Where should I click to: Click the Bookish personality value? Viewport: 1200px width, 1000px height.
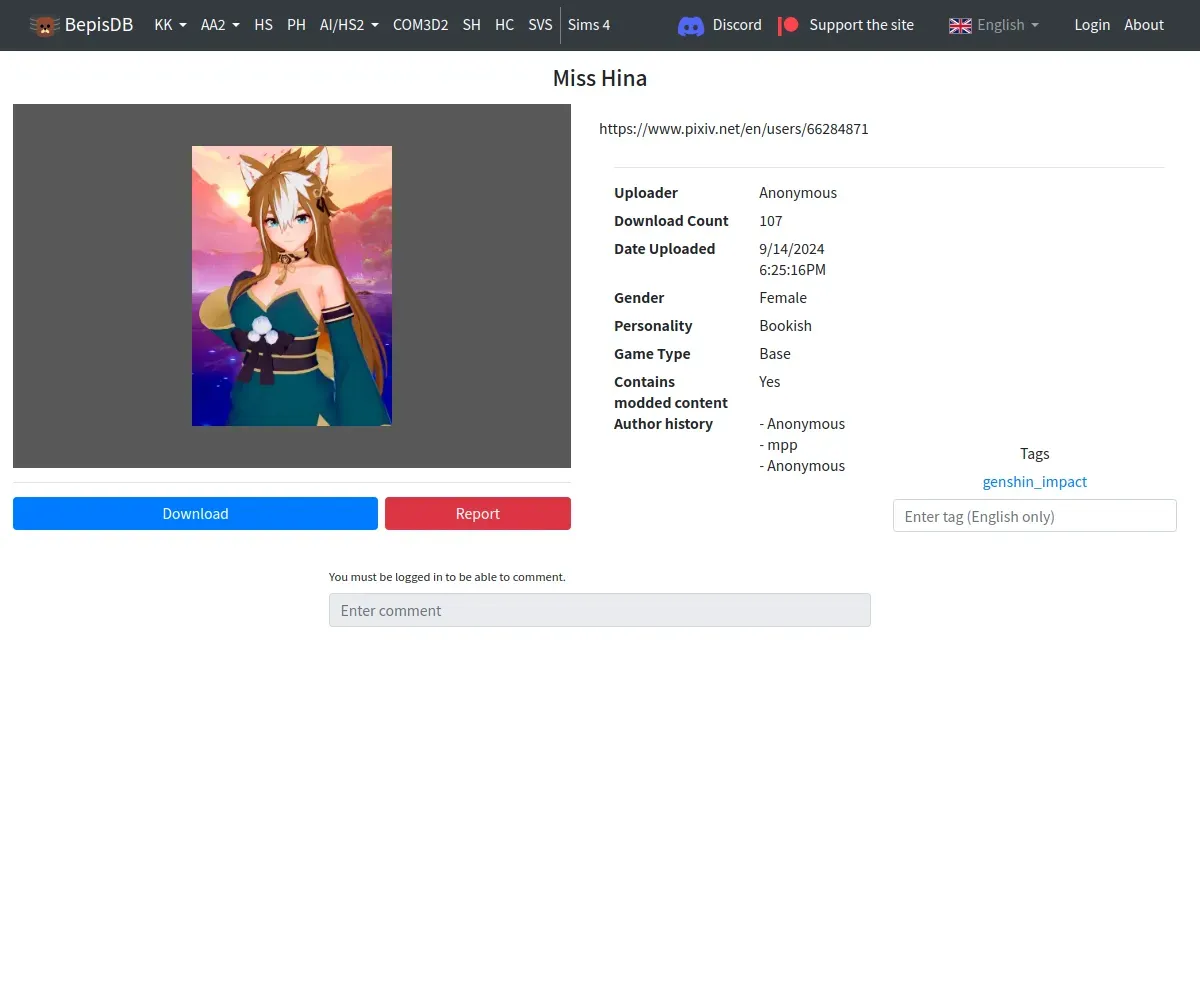tap(786, 326)
